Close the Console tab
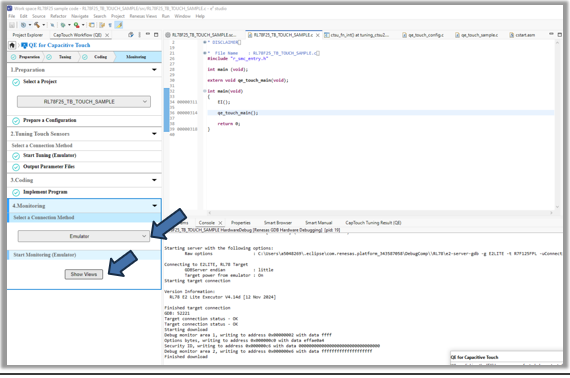The image size is (570, 378). (220, 223)
